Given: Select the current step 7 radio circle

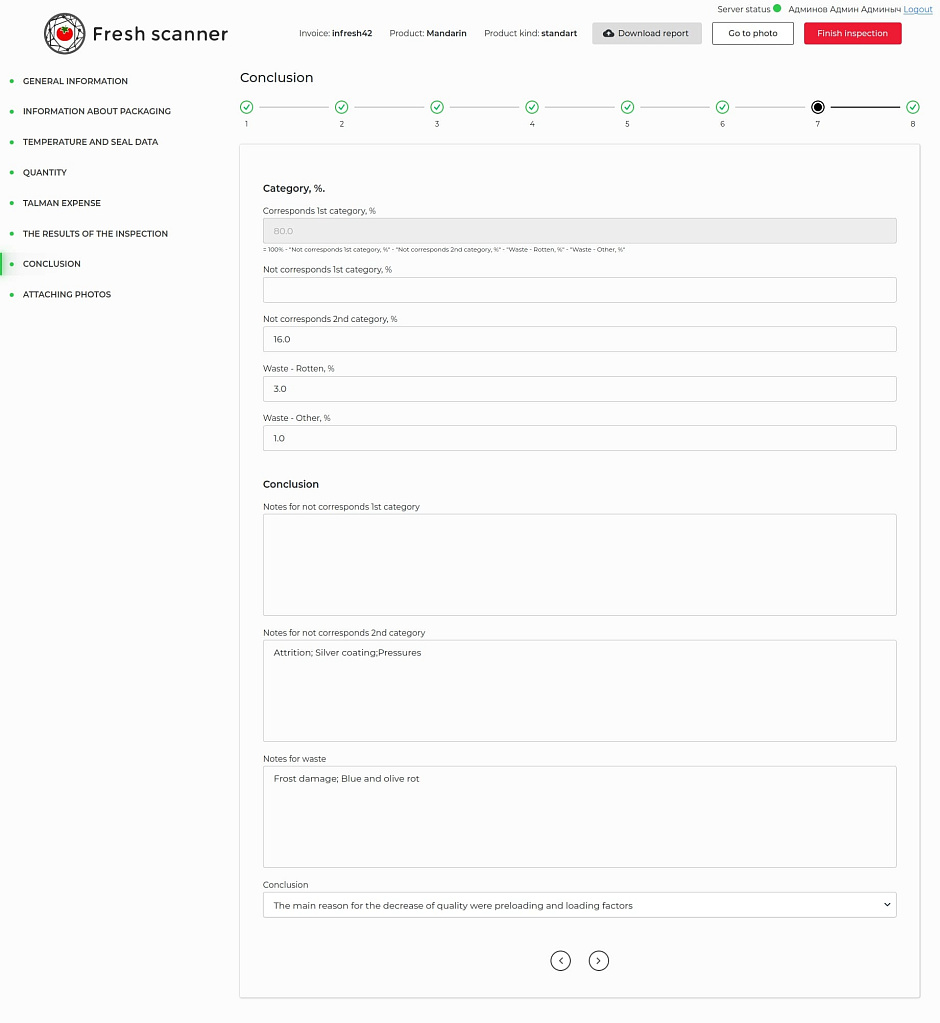Looking at the screenshot, I should pyautogui.click(x=818, y=107).
